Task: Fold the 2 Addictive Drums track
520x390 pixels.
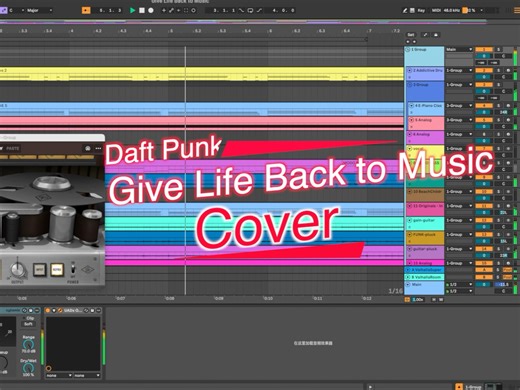Action: pos(410,71)
